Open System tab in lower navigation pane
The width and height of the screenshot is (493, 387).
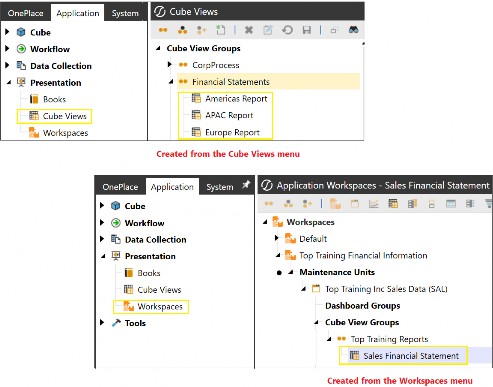coord(220,187)
